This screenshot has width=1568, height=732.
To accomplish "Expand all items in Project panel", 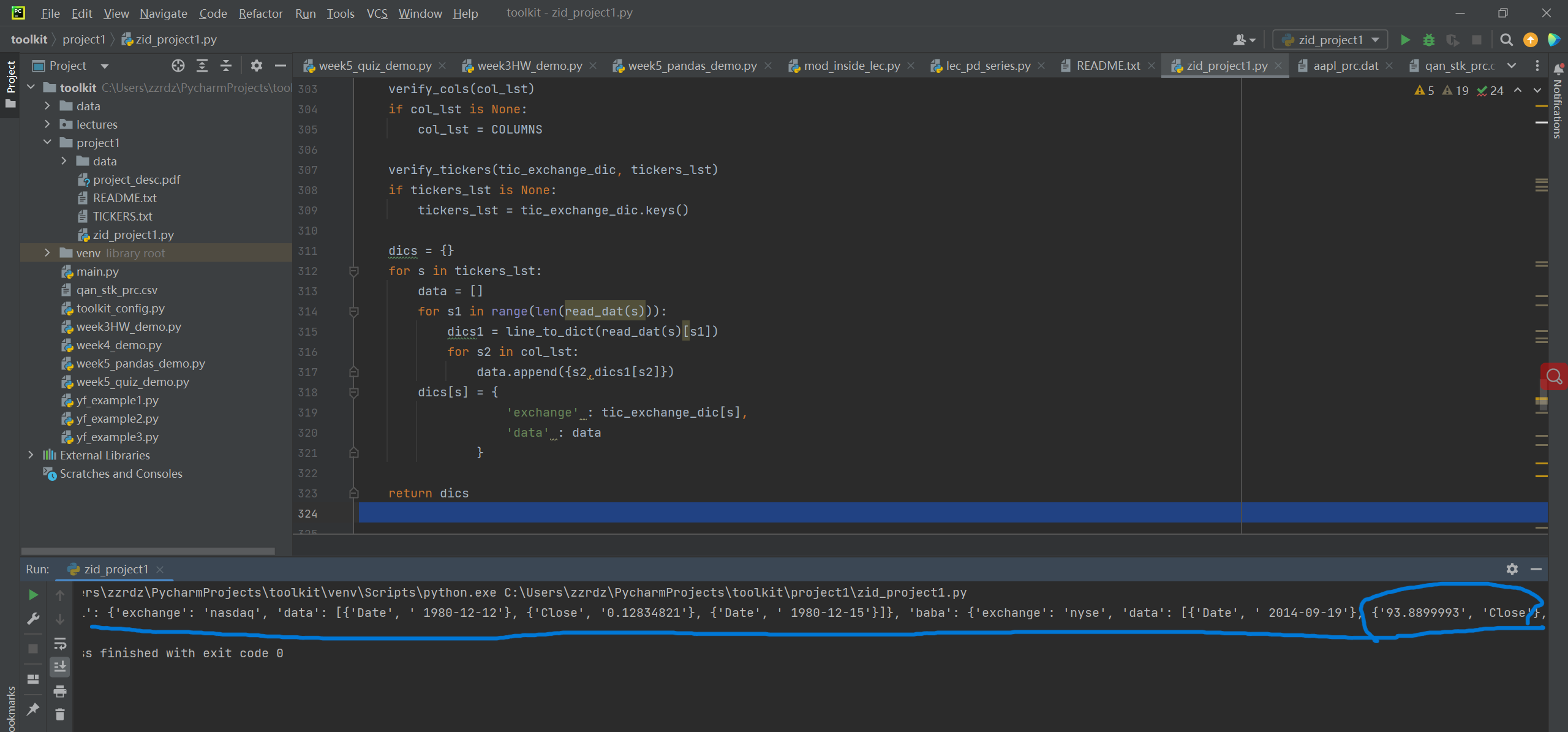I will pos(202,66).
